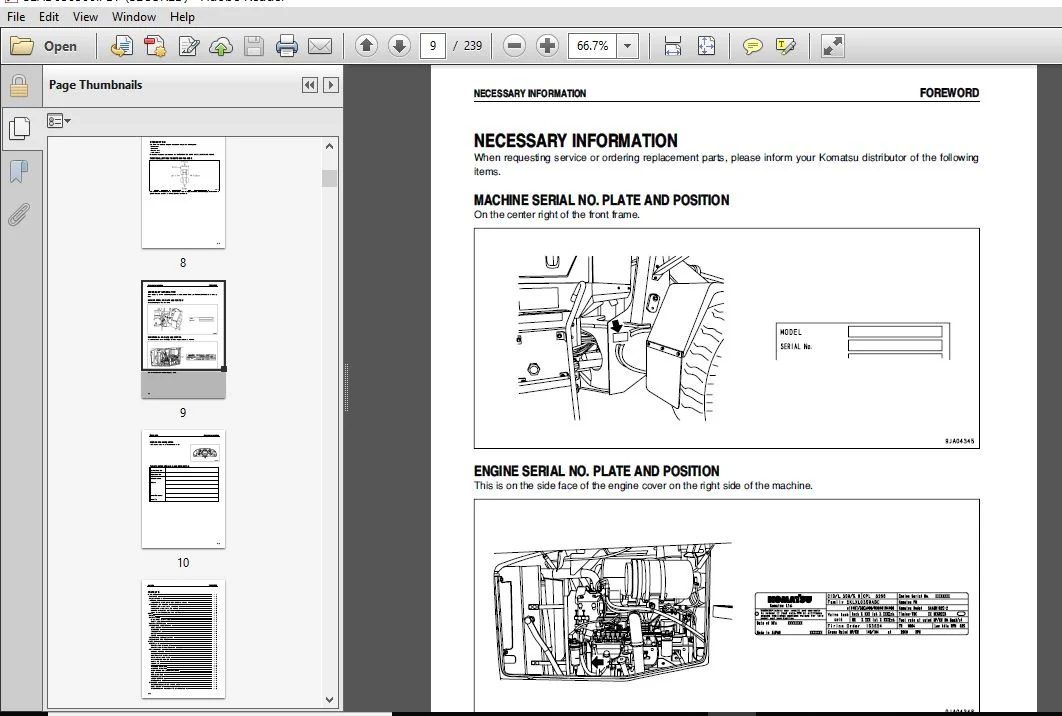Screen dimensions: 1062x716
Task: Go to previous page with up arrow
Action: 366,46
